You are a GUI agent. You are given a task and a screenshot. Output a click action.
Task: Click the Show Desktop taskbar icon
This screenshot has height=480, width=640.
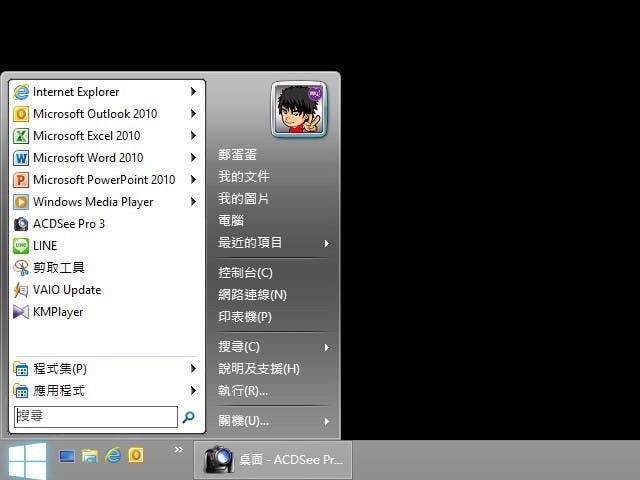tap(67, 456)
